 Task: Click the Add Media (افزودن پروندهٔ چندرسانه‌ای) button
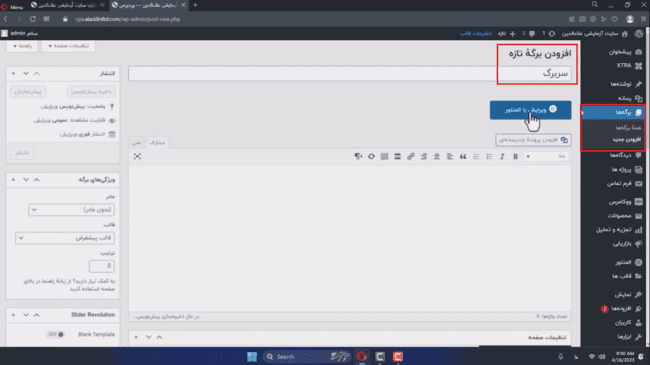click(533, 140)
